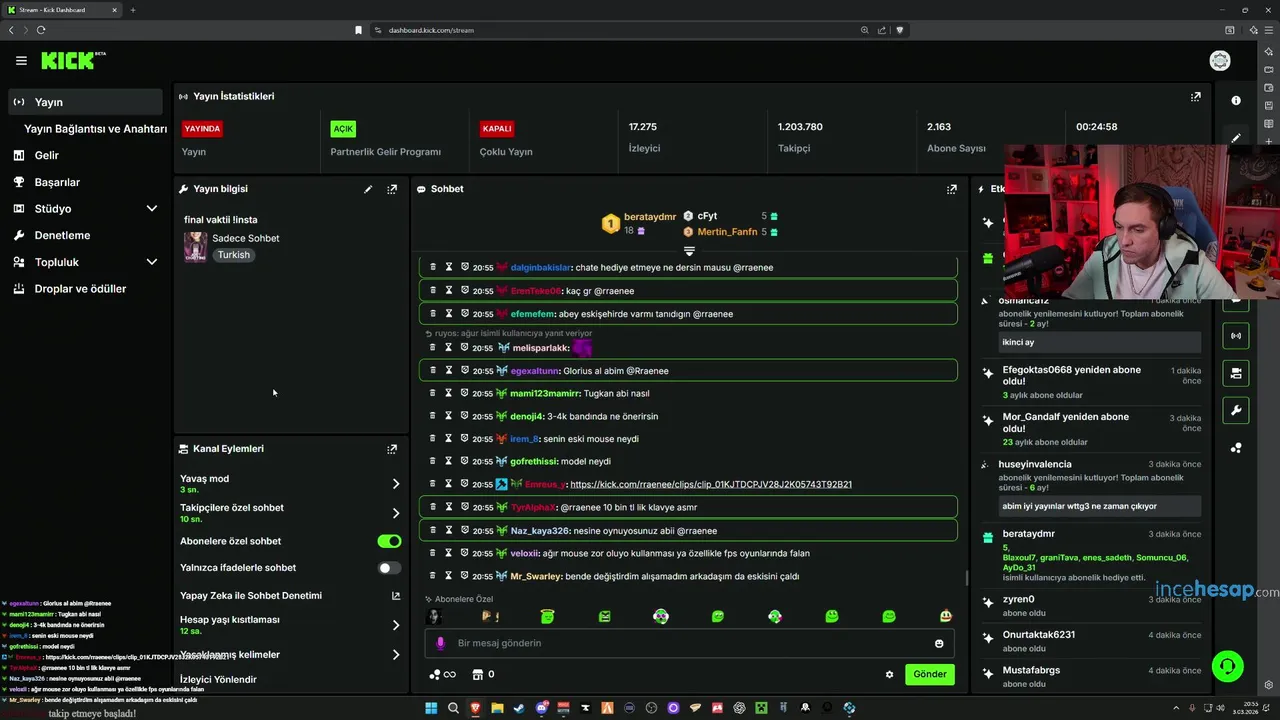Viewport: 1280px width, 720px height.
Task: Edit stream info with the pencil icon
Action: 368,189
